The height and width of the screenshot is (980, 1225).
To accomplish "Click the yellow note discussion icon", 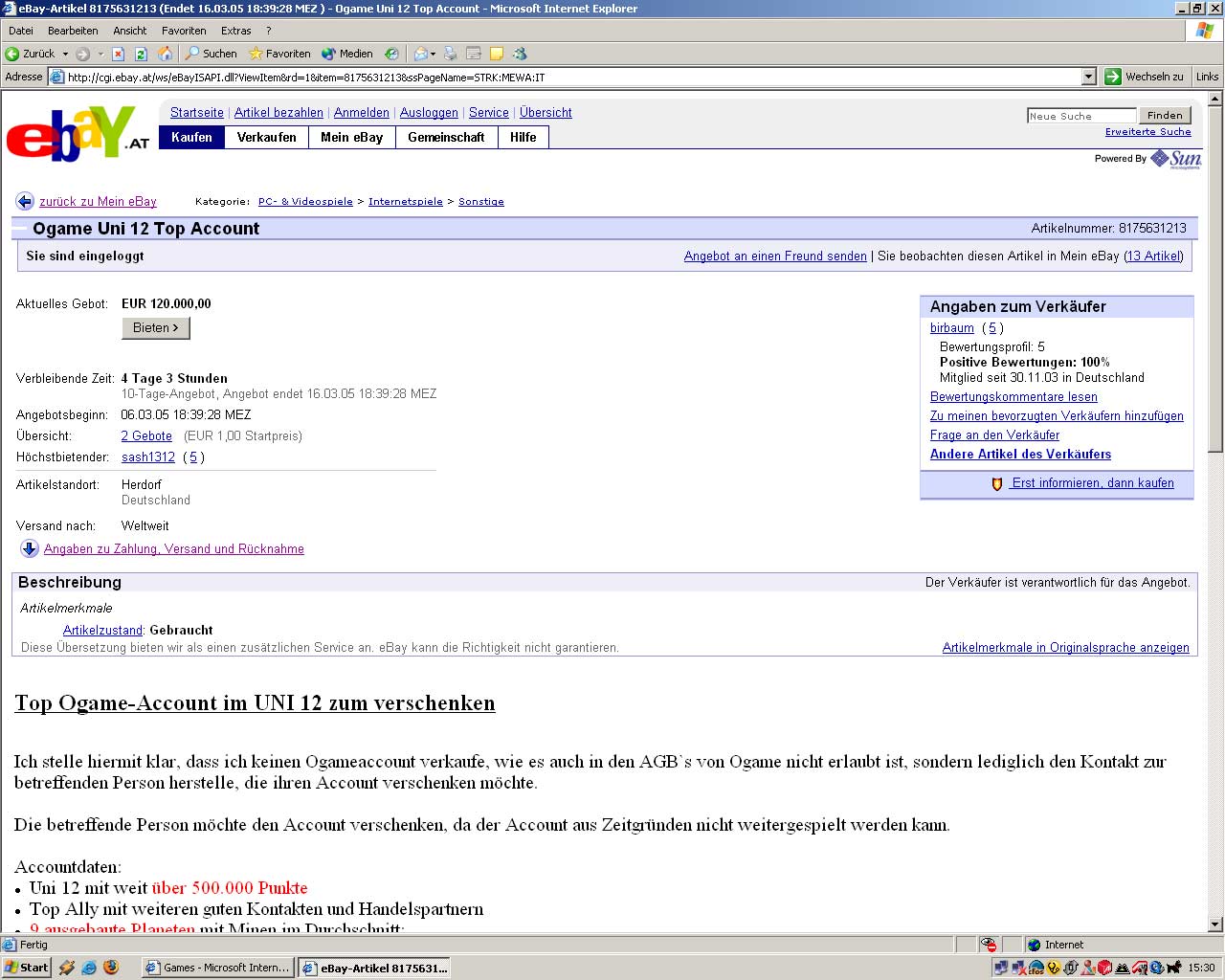I will 497,54.
